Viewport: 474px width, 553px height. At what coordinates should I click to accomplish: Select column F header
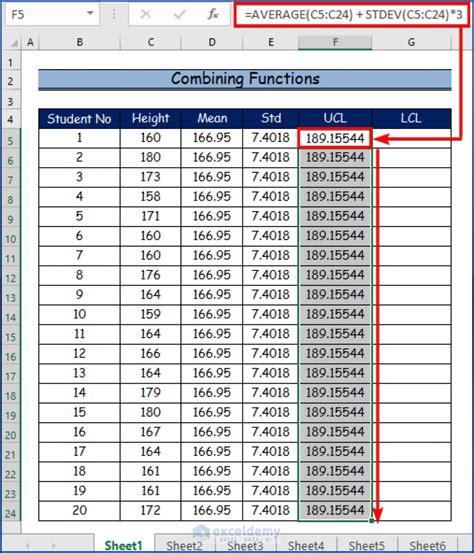[335, 42]
